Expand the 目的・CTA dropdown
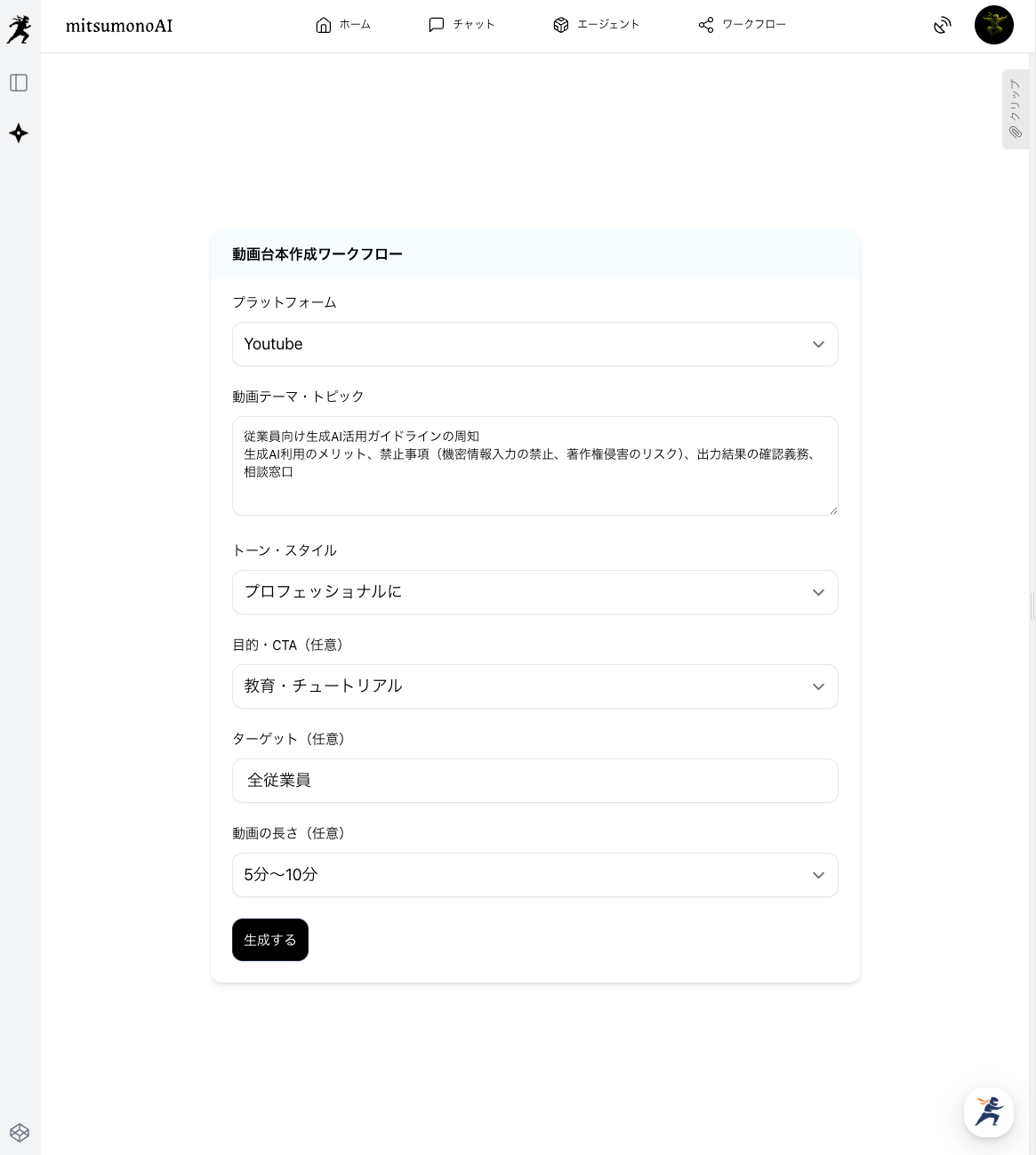The image size is (1036, 1155). tap(534, 686)
